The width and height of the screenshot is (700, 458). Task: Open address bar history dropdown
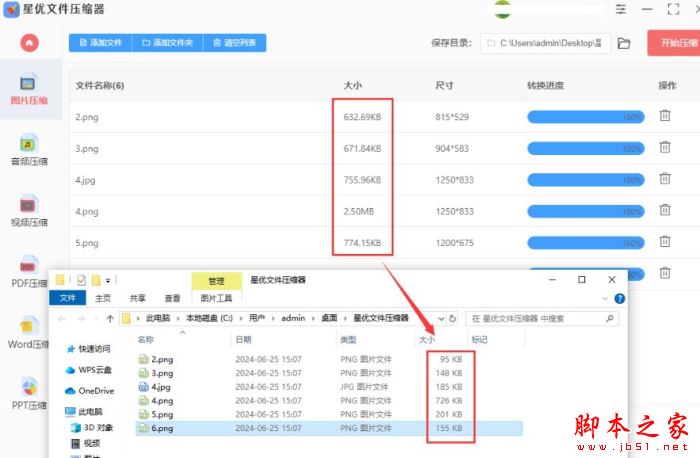click(441, 319)
